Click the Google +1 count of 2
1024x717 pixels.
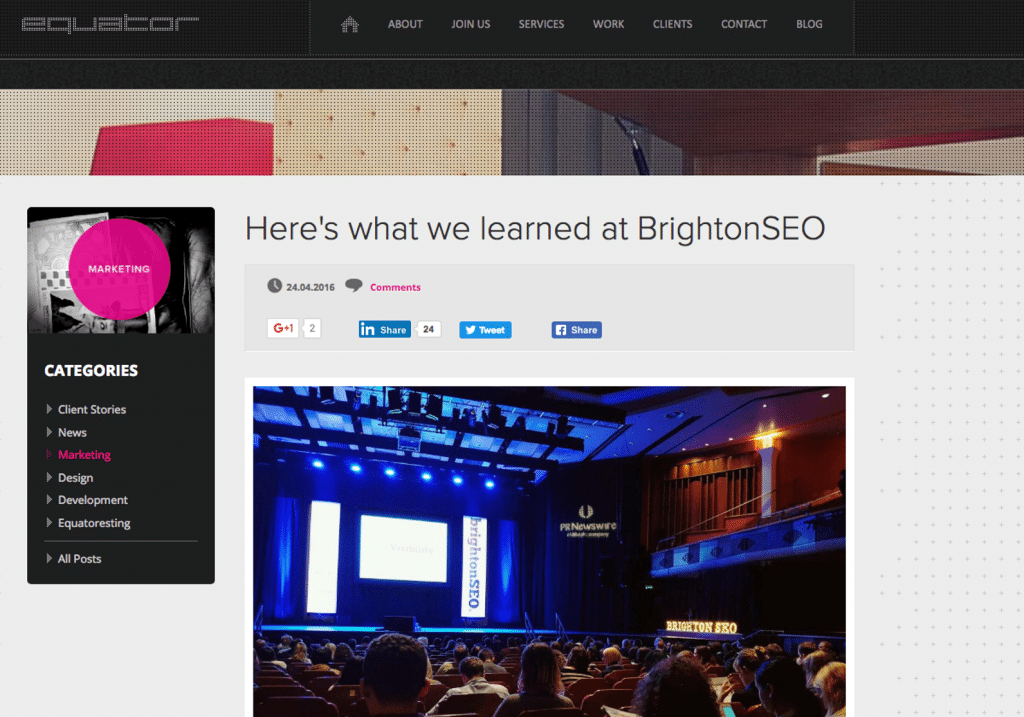[312, 328]
